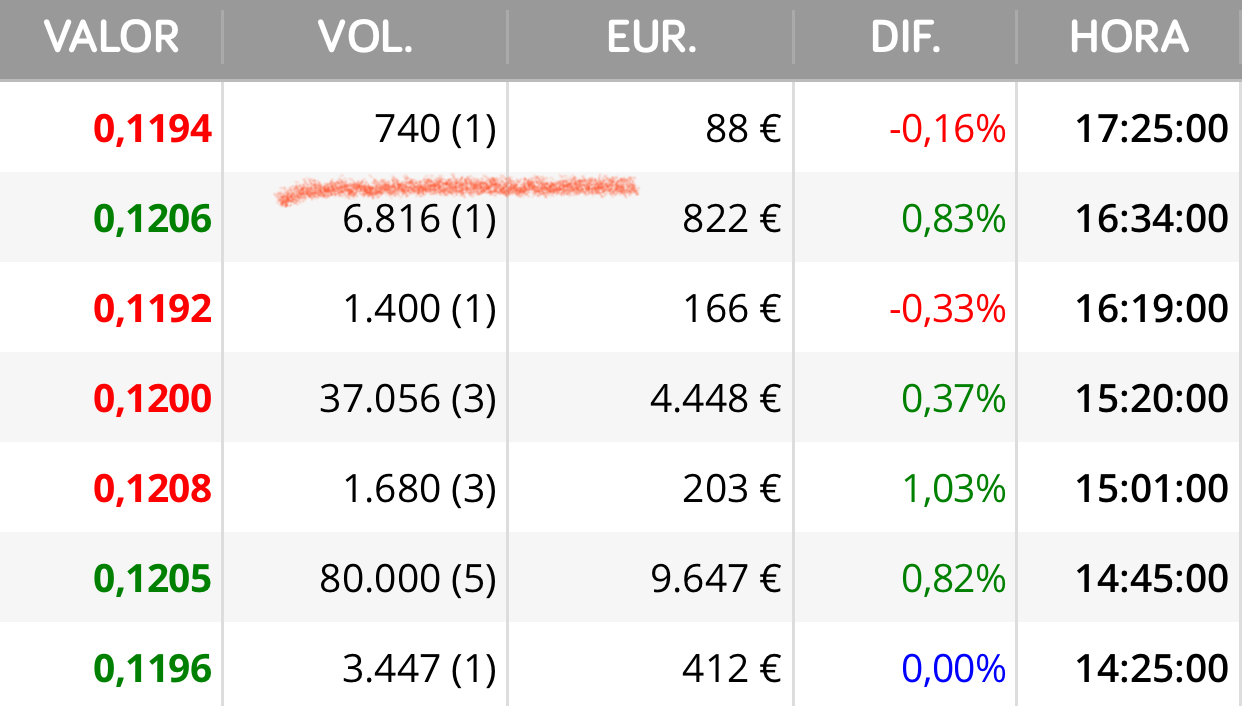Select the 0,1194 value cell
This screenshot has width=1242, height=706.
click(x=153, y=129)
